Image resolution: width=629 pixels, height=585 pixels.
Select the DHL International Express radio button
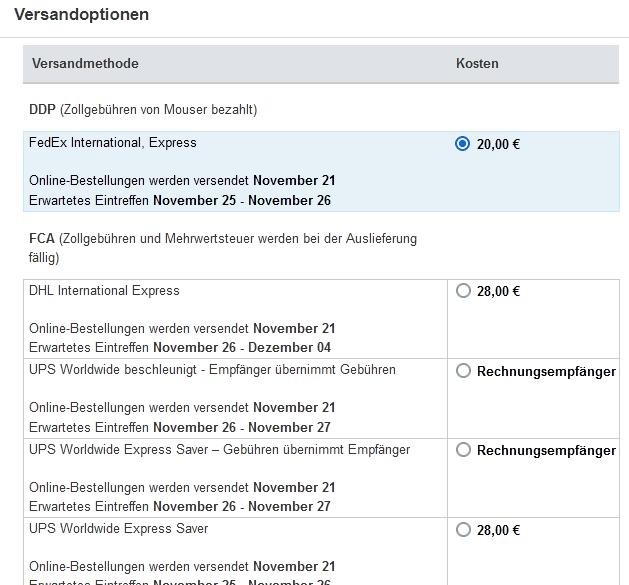point(462,291)
